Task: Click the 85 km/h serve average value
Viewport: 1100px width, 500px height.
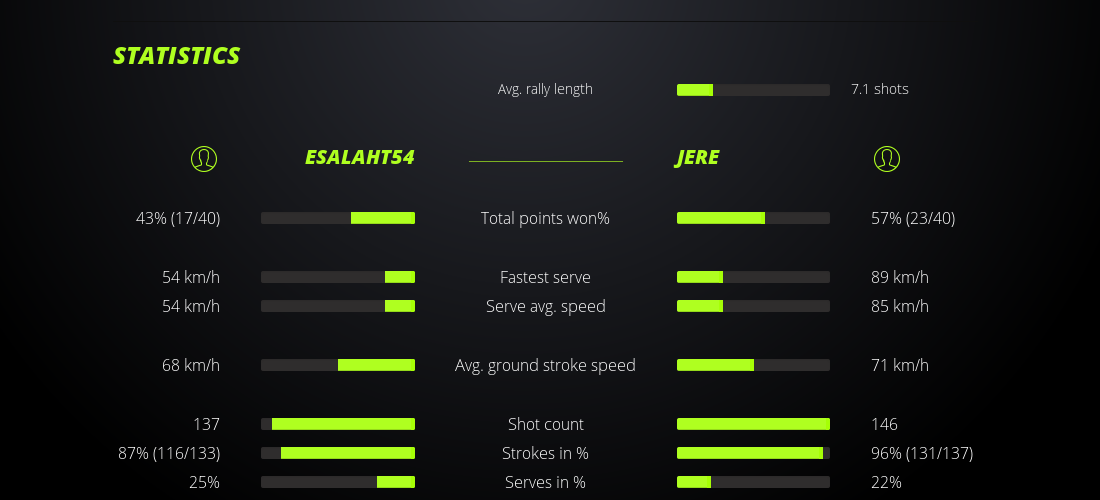Action: pos(900,306)
